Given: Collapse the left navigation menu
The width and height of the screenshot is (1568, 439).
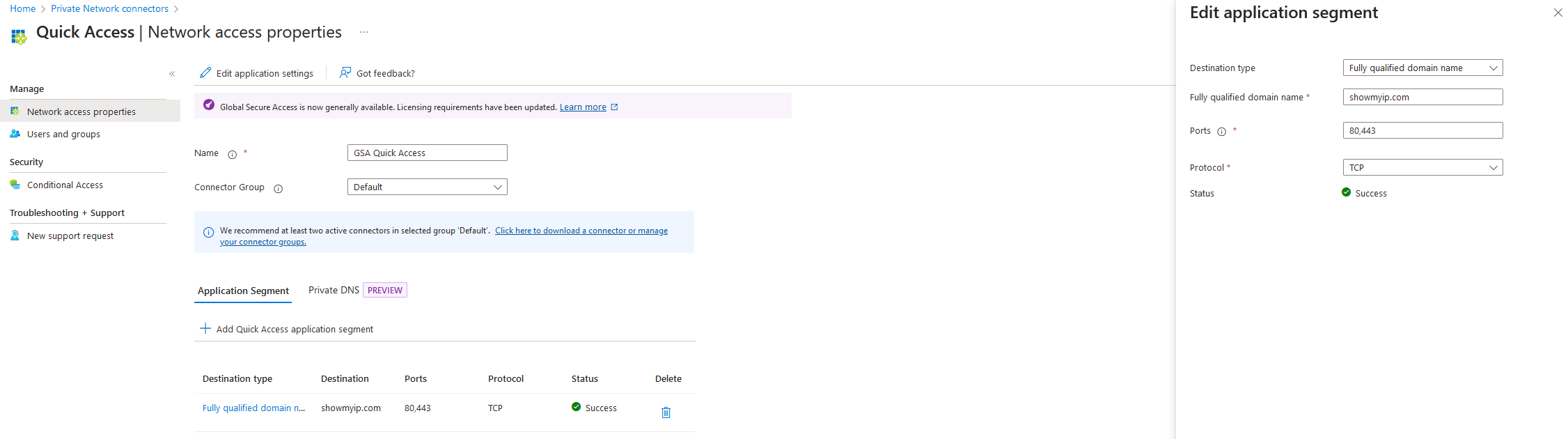Looking at the screenshot, I should tap(172, 74).
